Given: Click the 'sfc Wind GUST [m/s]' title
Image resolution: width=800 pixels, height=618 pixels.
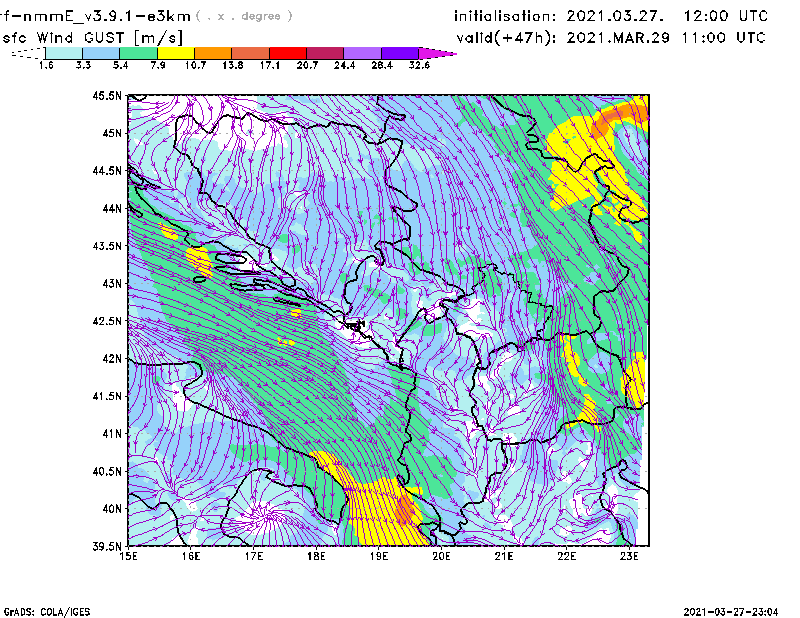Looking at the screenshot, I should pos(93,38).
